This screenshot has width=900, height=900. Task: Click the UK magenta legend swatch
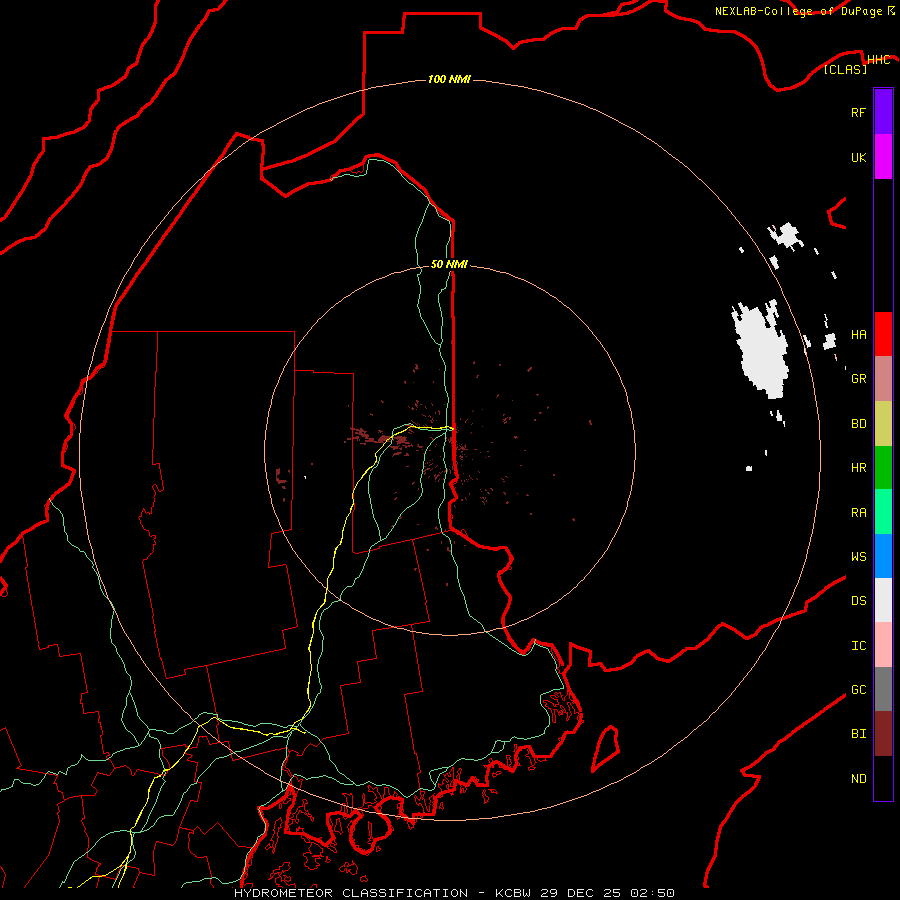point(883,157)
